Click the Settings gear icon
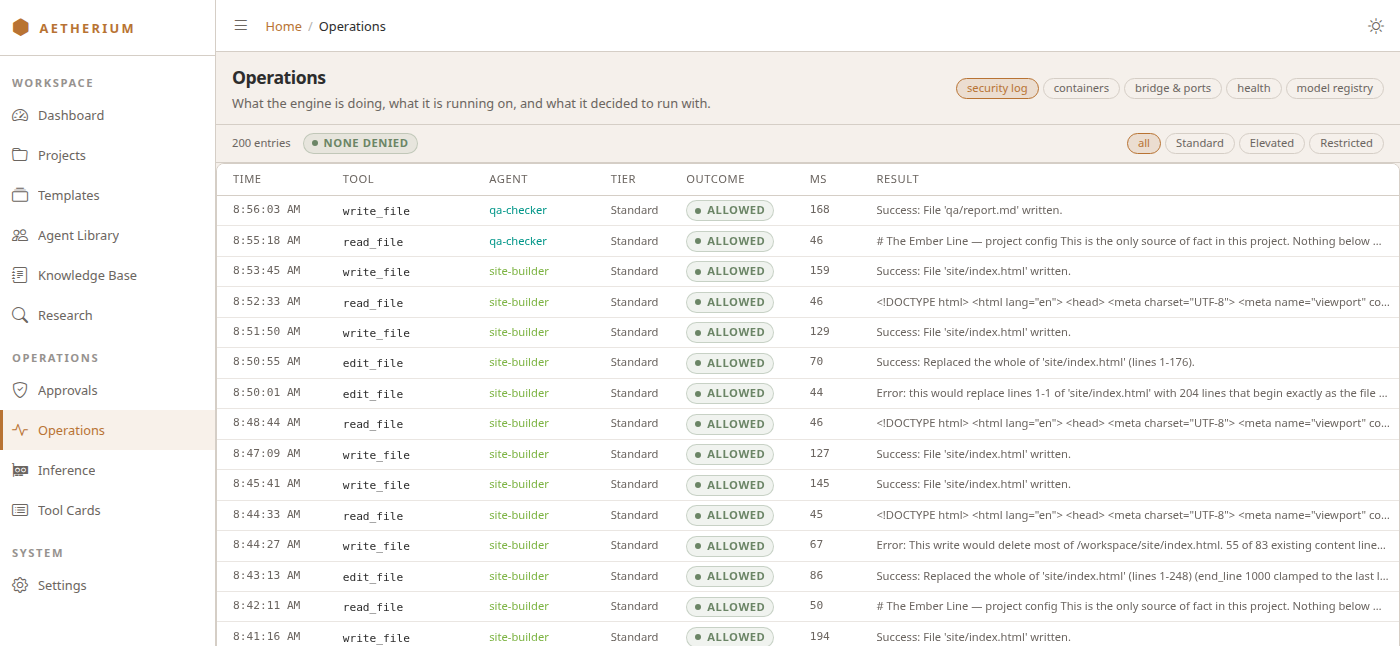 point(20,585)
